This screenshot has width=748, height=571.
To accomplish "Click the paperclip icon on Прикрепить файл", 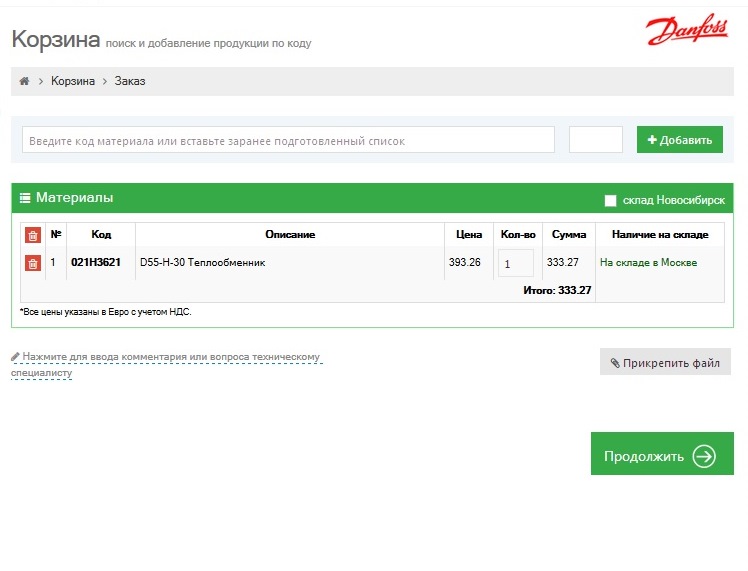I will click(615, 363).
